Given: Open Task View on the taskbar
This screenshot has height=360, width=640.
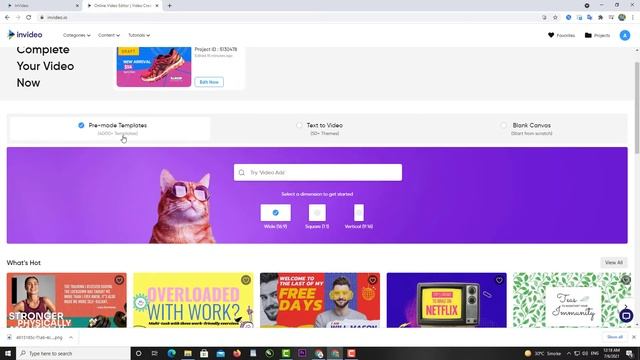Looking at the screenshot, I should coord(155,353).
